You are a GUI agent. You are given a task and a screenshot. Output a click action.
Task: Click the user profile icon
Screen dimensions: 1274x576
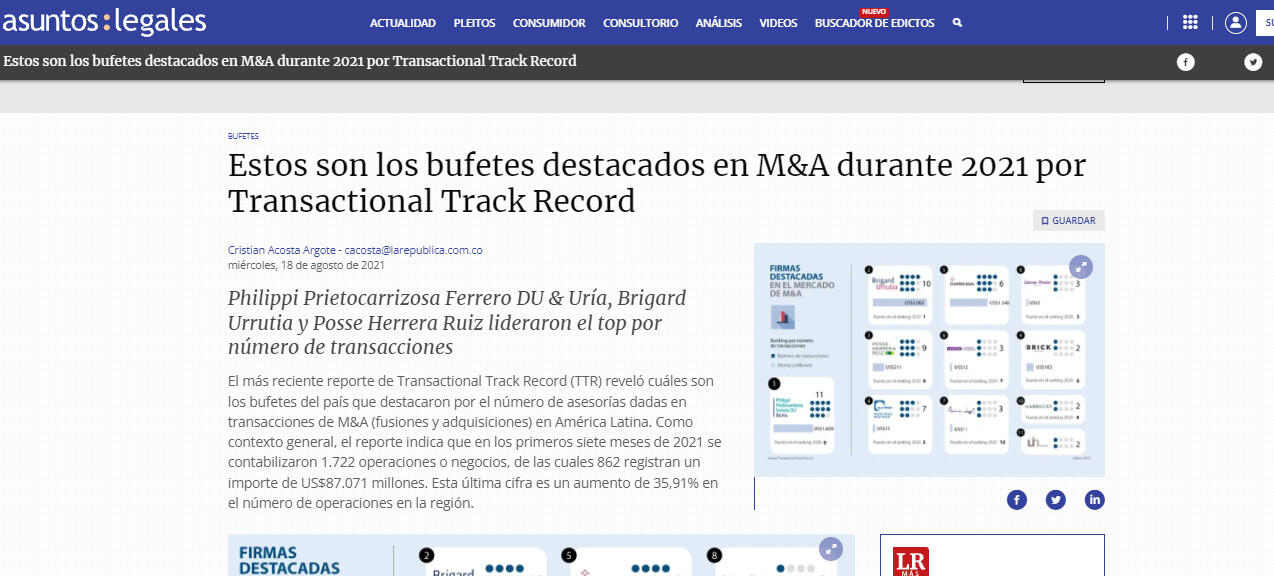[x=1235, y=22]
